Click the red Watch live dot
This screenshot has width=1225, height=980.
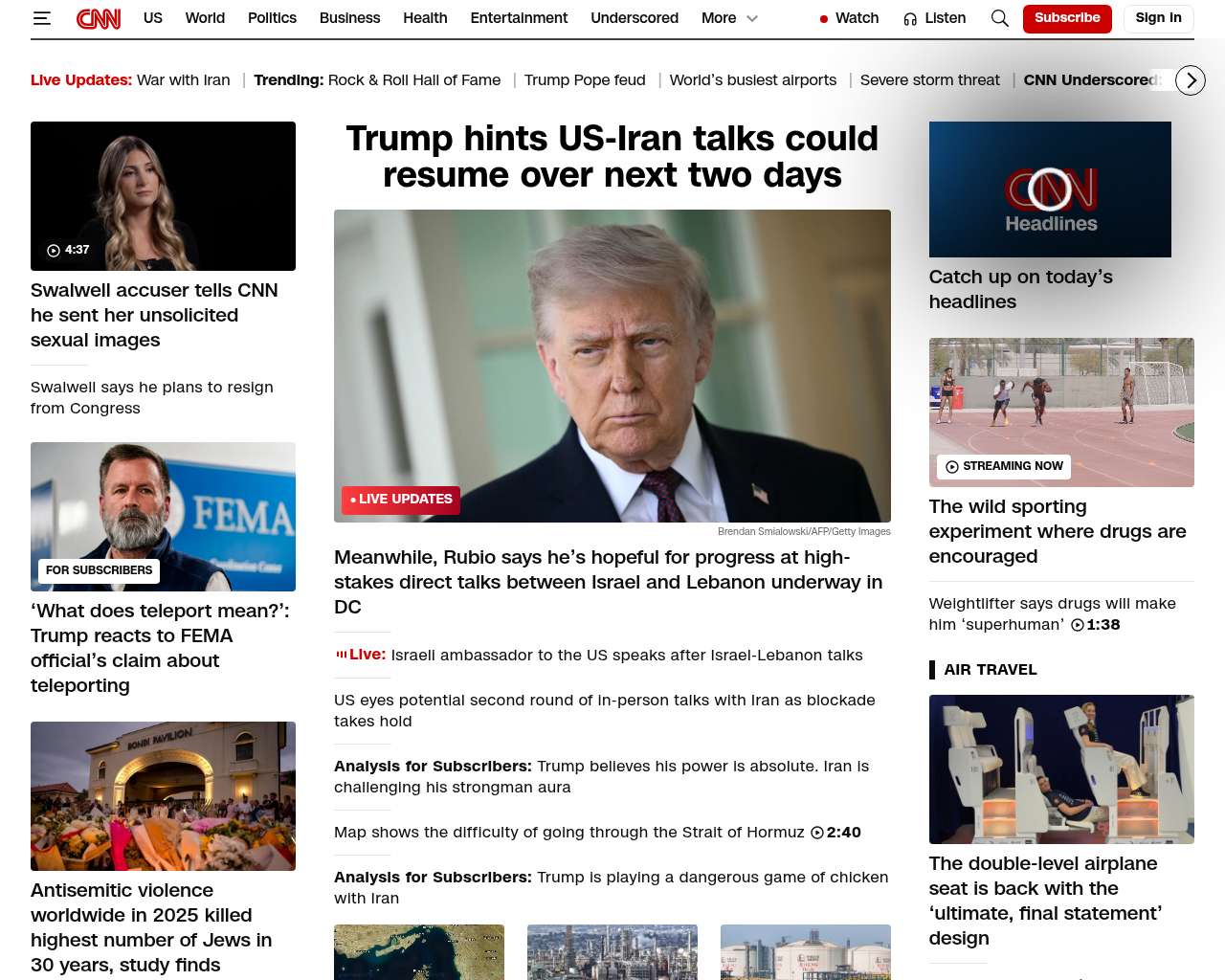824,19
